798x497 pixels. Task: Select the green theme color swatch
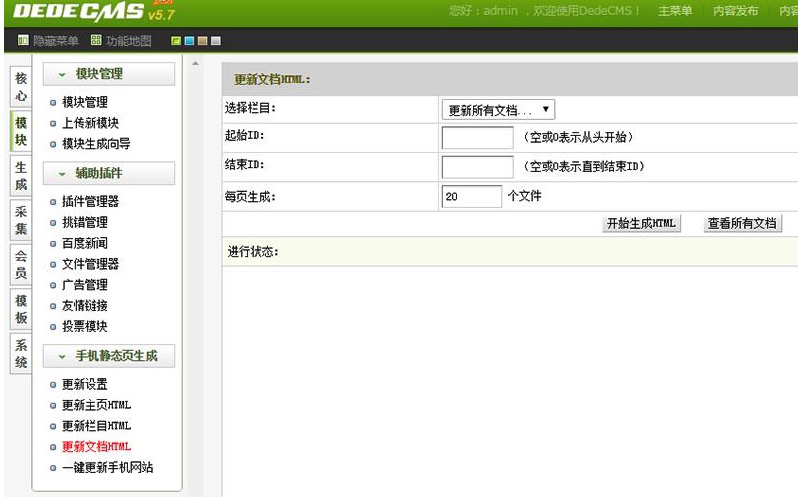(x=176, y=41)
